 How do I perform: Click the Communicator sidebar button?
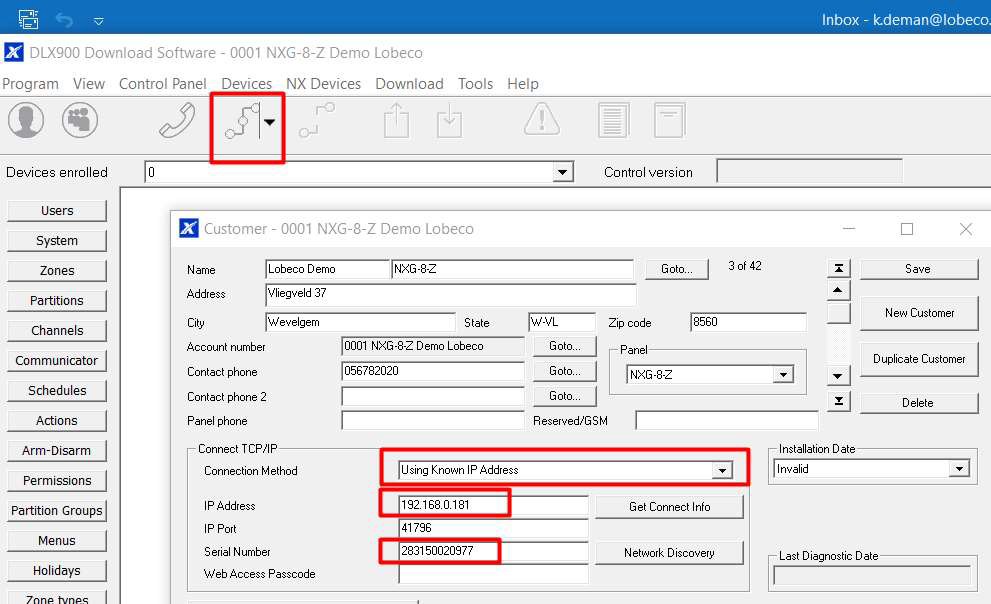(x=57, y=361)
